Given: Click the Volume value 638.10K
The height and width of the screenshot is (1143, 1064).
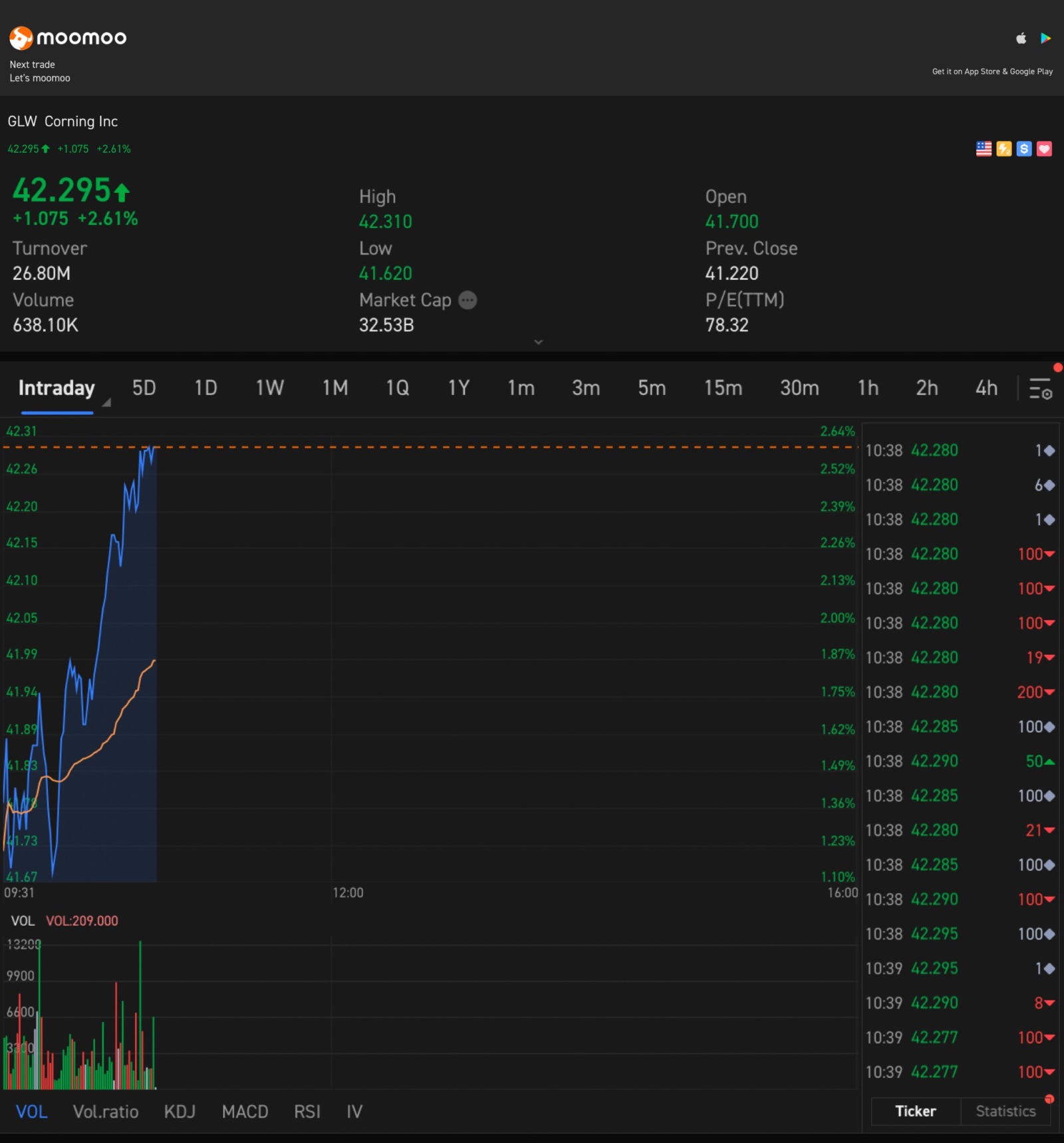Looking at the screenshot, I should pos(45,325).
